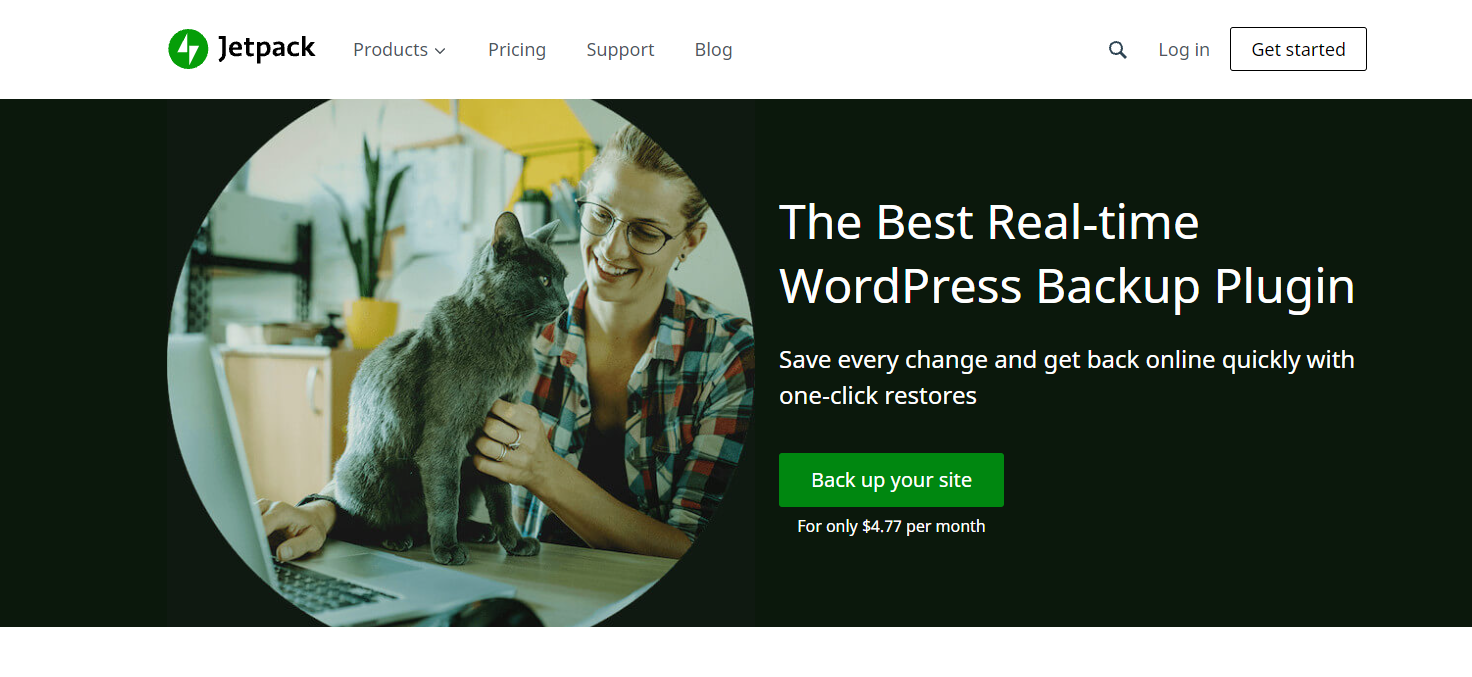Click the chevron next to Products
The width and height of the screenshot is (1472, 677).
[x=441, y=50]
